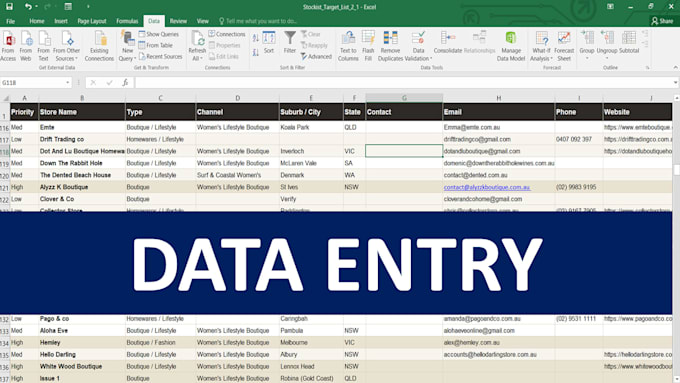Click row 133 header

(x=5, y=331)
